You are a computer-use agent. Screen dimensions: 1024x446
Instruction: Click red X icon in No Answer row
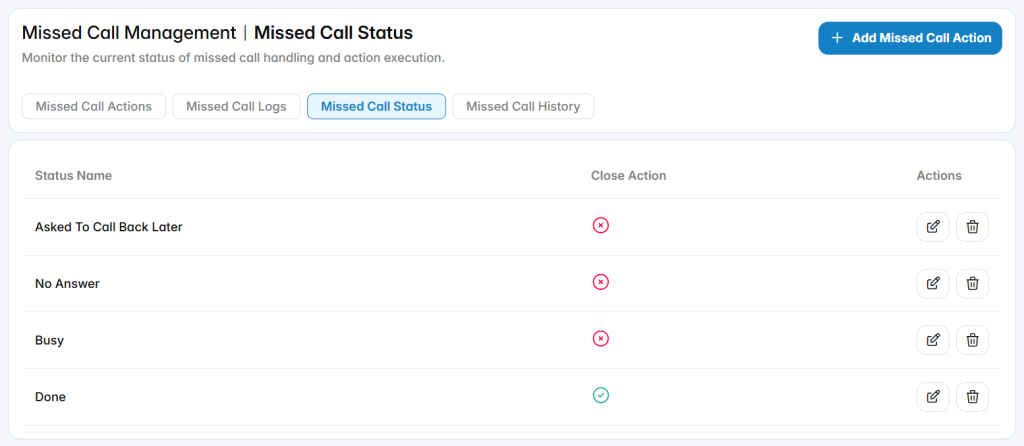pyautogui.click(x=600, y=282)
